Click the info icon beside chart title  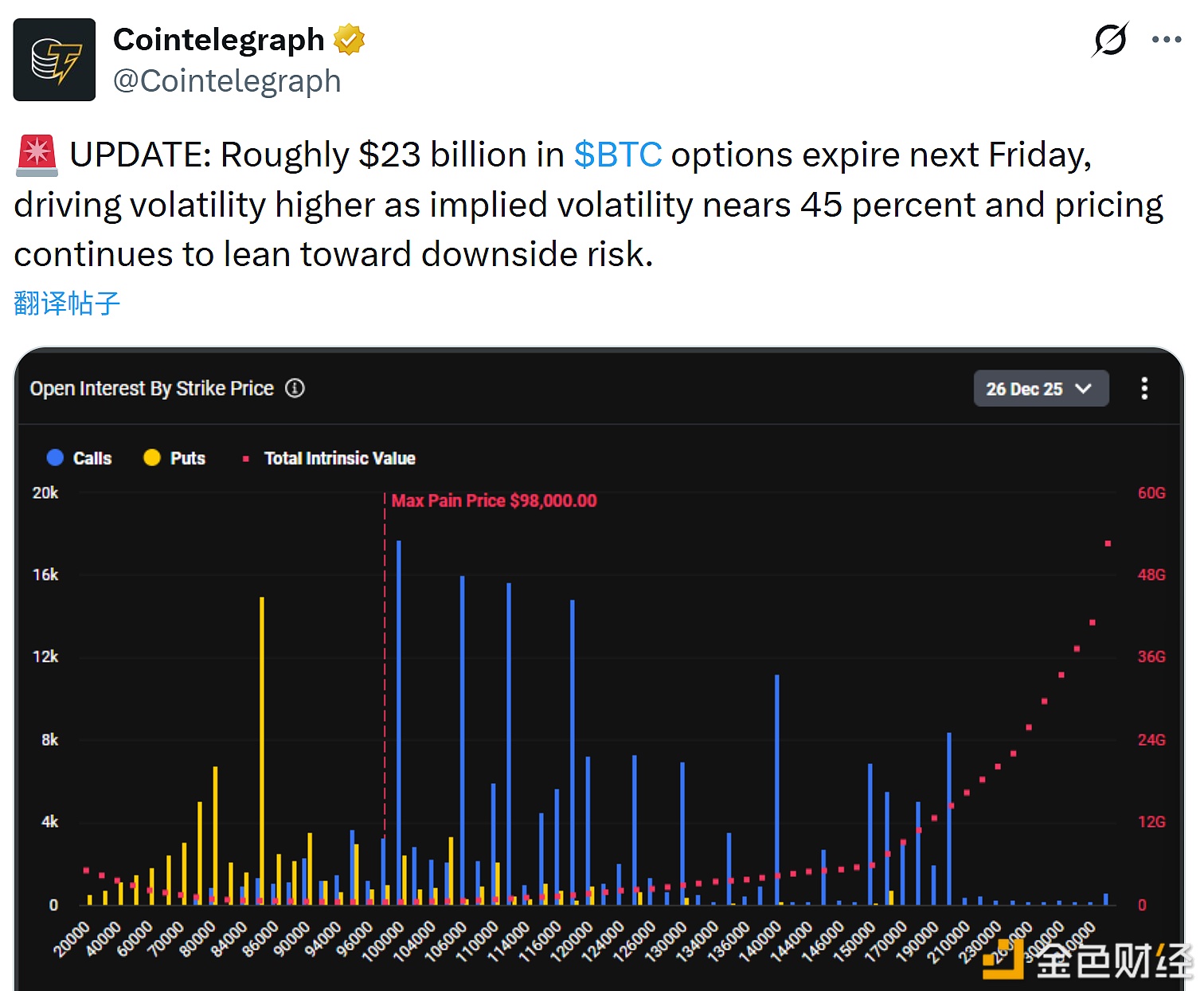click(x=295, y=388)
